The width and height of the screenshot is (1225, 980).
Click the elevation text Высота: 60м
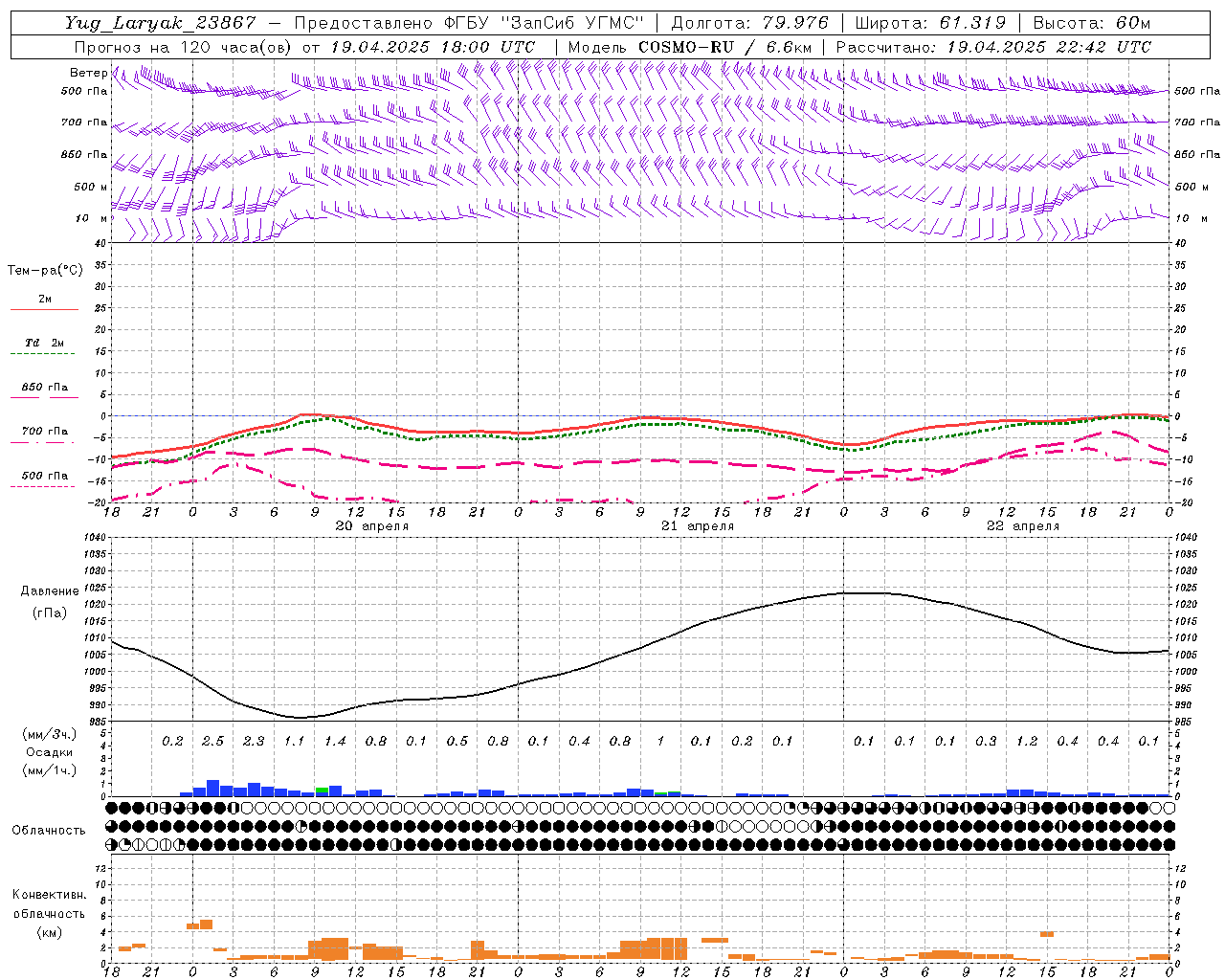coord(1092,24)
